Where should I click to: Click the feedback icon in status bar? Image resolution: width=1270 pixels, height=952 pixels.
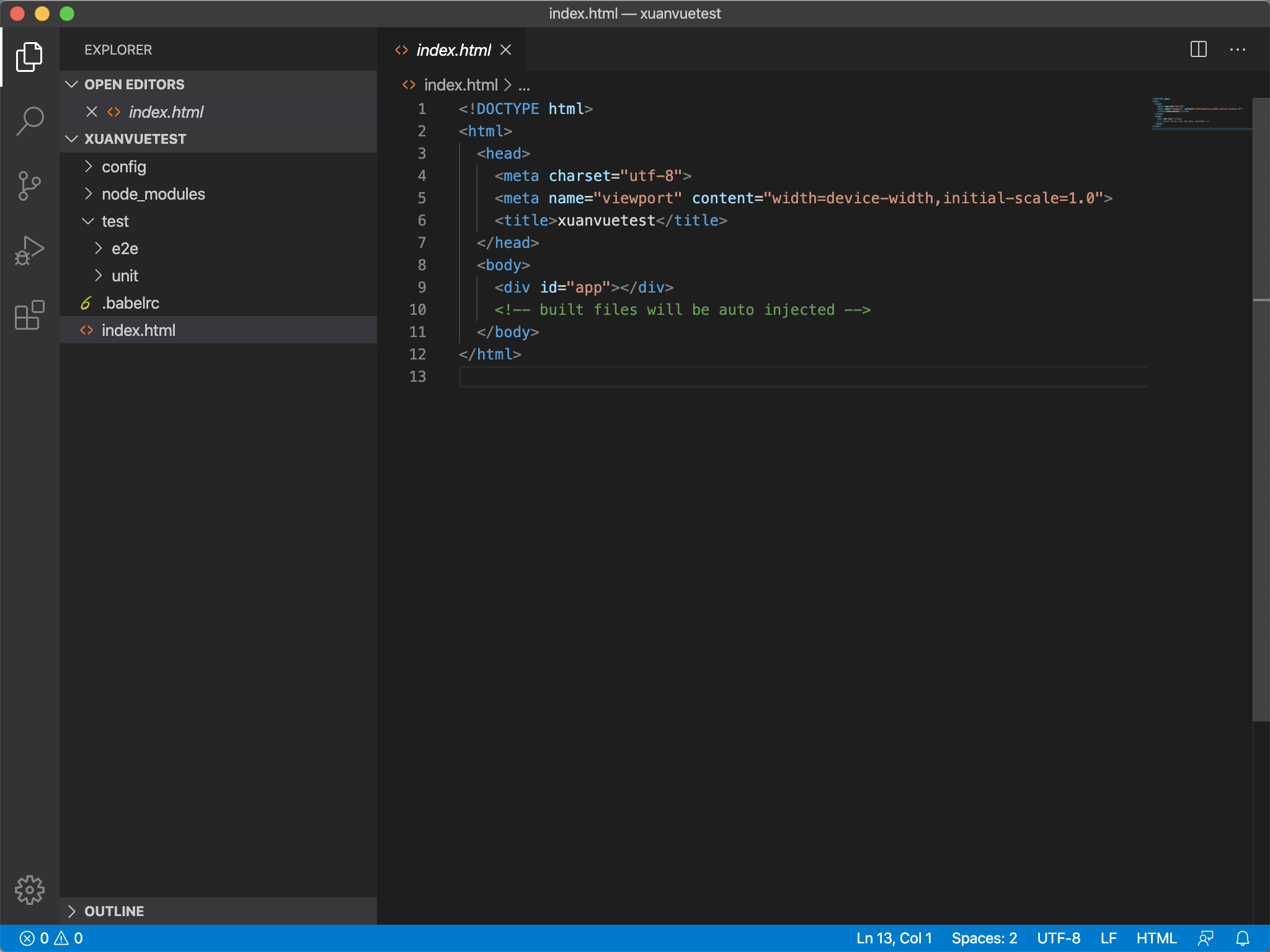tap(1206, 938)
